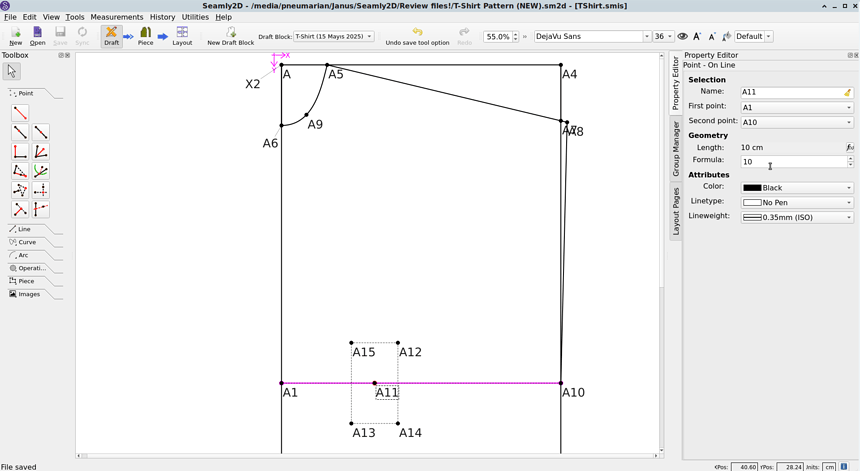860x471 pixels.
Task: Select the midpoint on line tool, right icon
Action: point(41,132)
